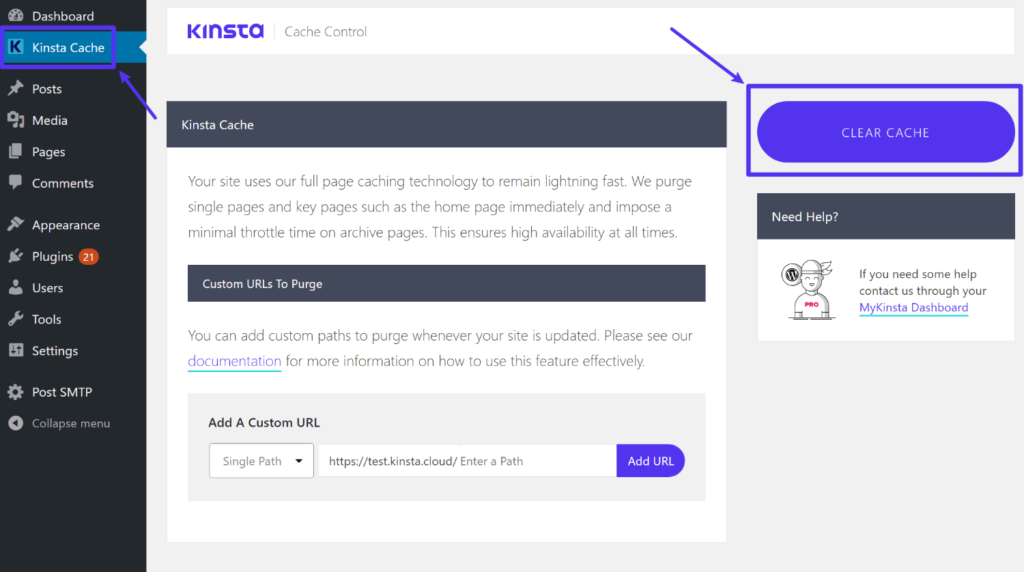
Task: Open the Pages menu item
Action: point(48,152)
